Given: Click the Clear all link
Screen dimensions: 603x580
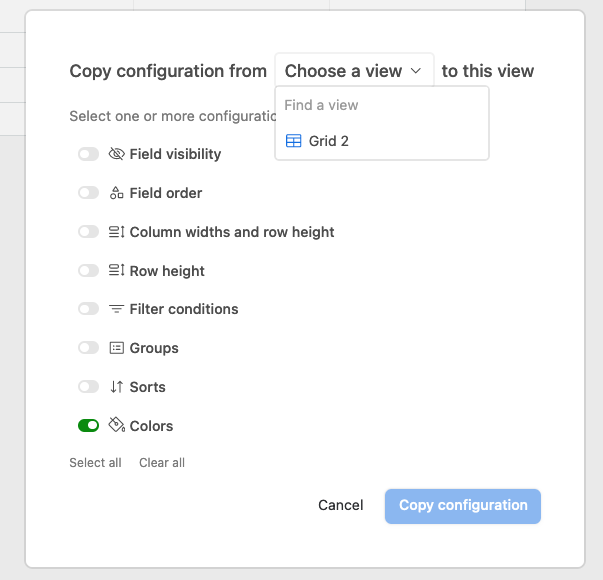Looking at the screenshot, I should pos(162,462).
